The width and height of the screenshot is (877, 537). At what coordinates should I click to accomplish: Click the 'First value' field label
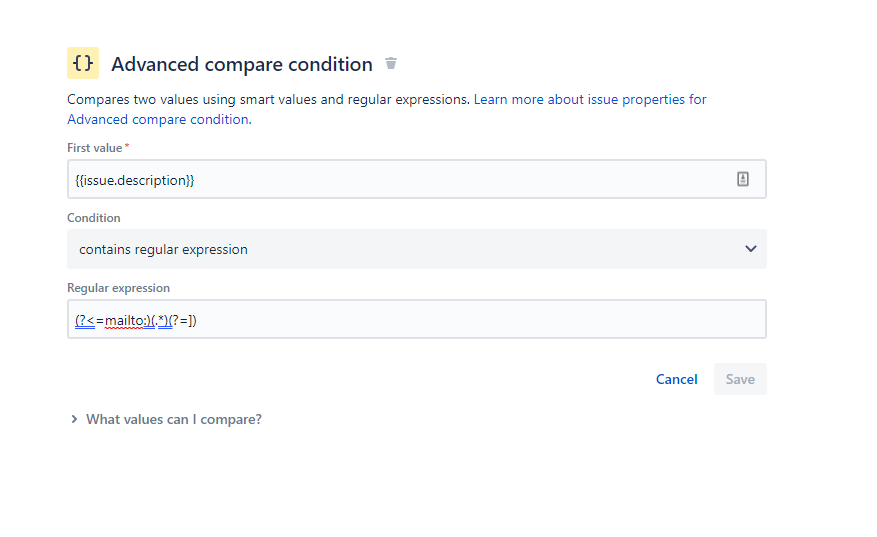[x=94, y=148]
